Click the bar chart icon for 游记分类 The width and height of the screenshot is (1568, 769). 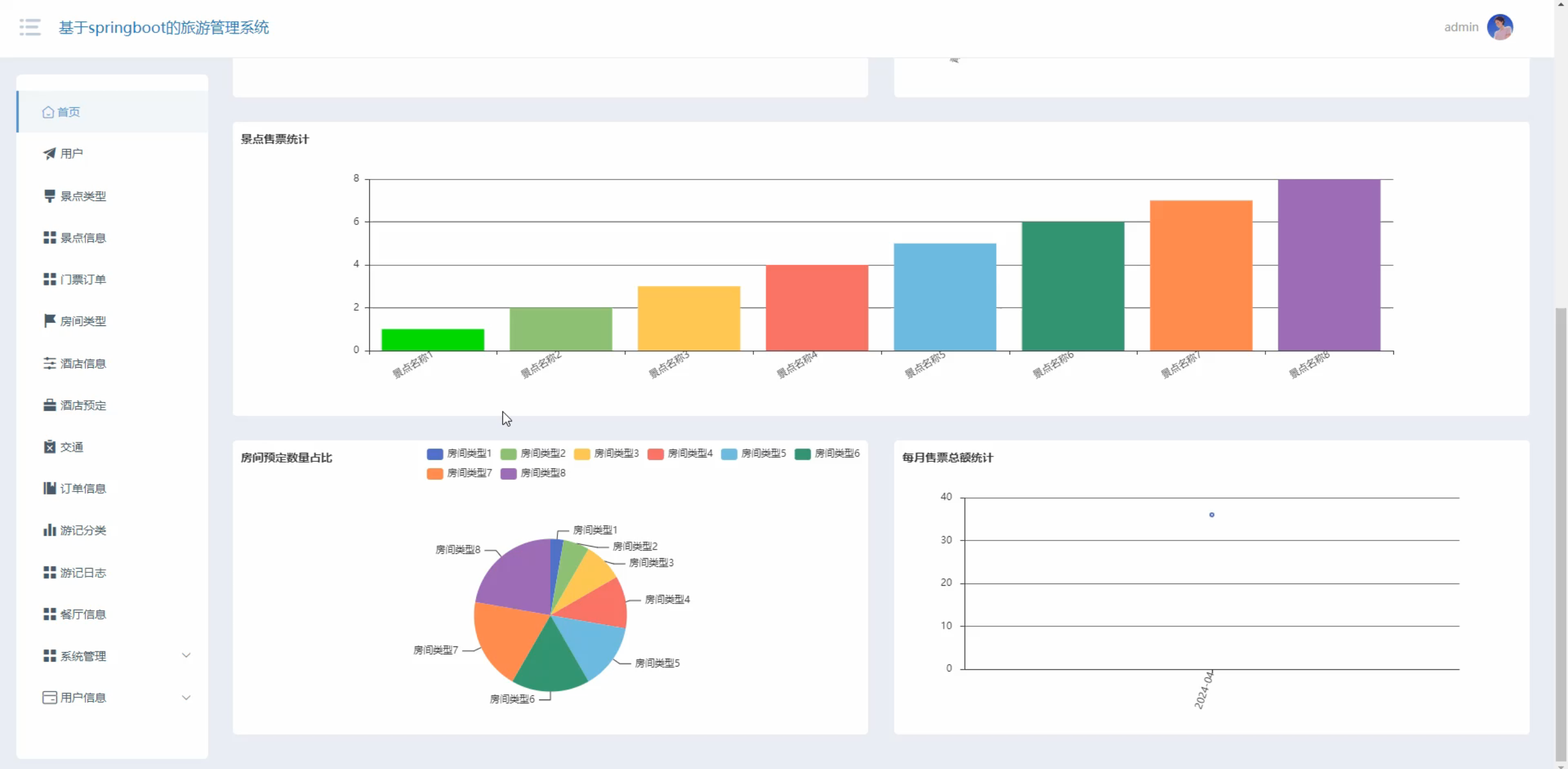[49, 530]
